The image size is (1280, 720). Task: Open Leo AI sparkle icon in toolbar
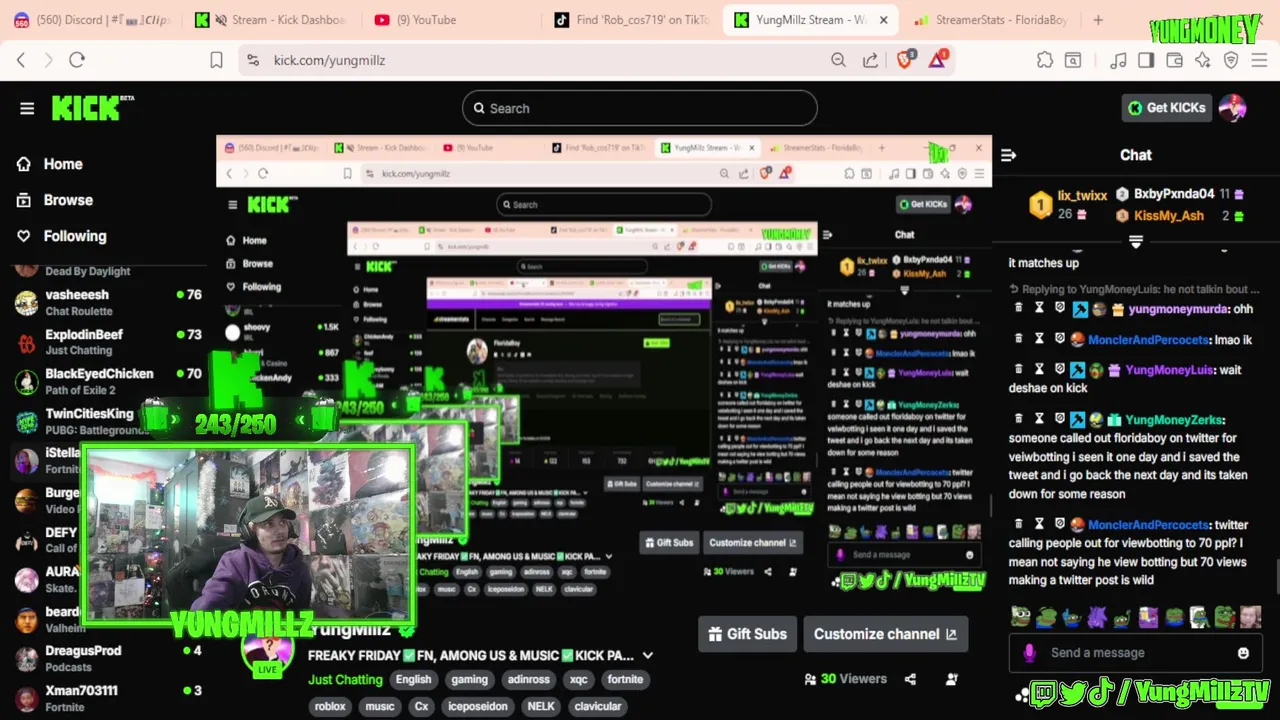(x=1203, y=60)
